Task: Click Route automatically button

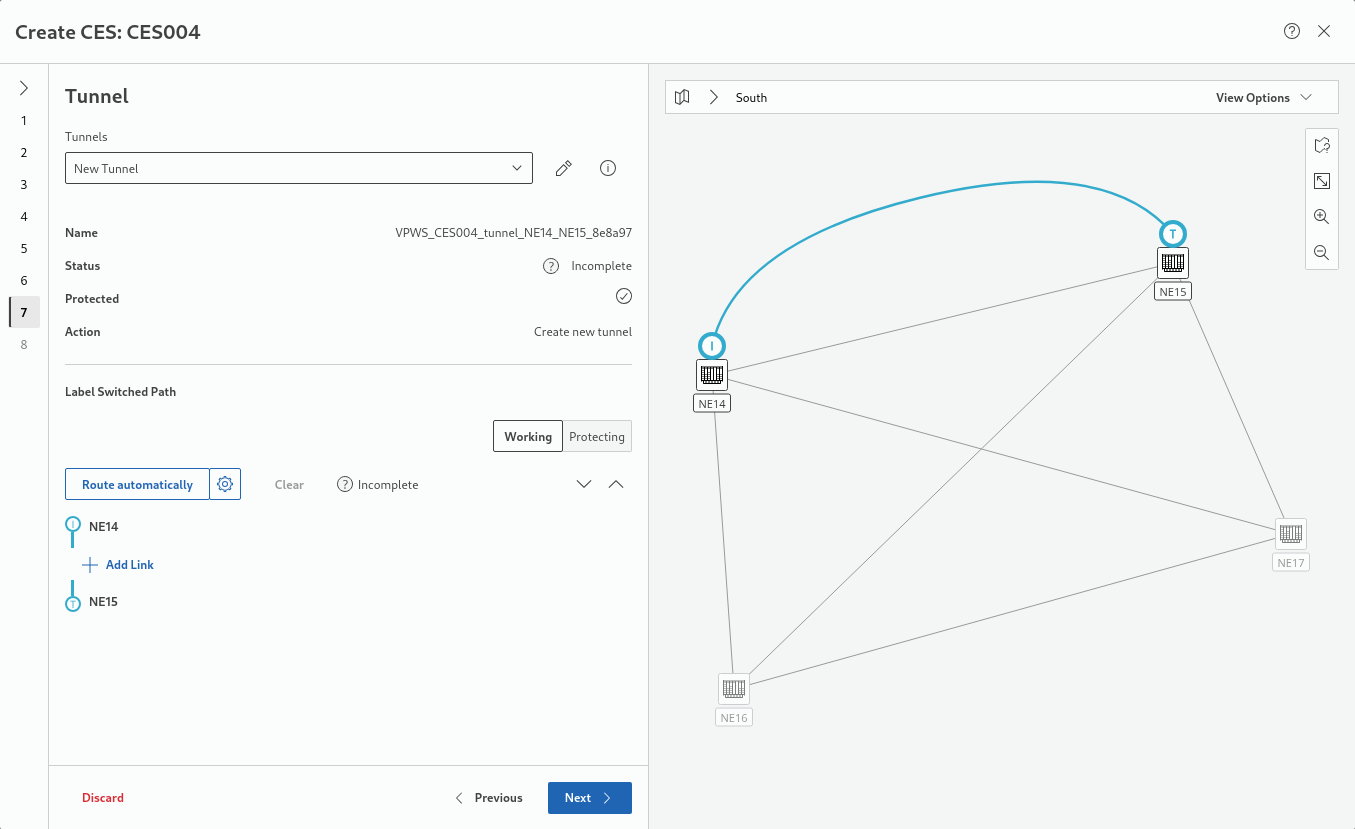Action: (x=137, y=484)
